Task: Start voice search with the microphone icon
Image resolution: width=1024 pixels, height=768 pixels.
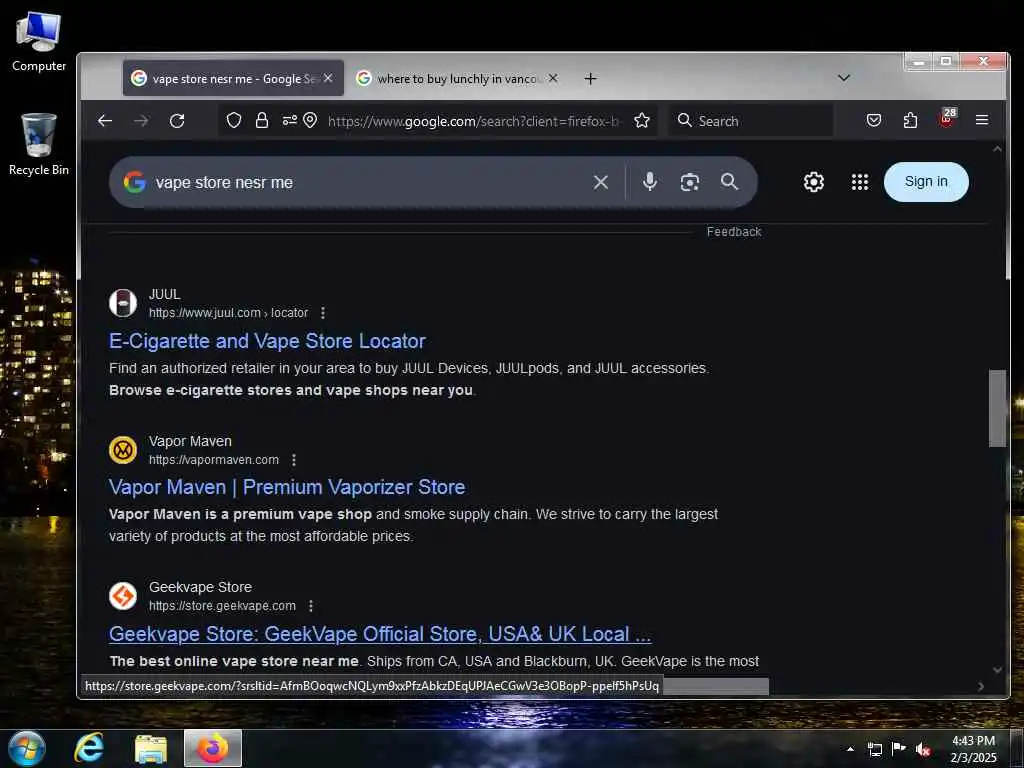Action: [x=649, y=182]
